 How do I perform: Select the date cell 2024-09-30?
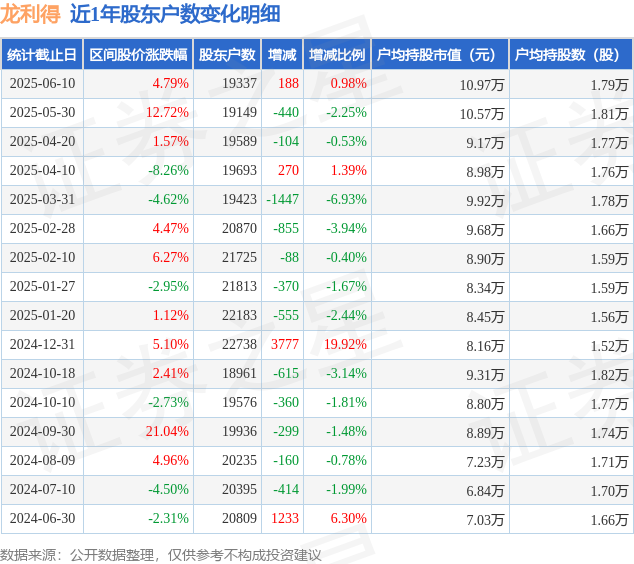42,431
